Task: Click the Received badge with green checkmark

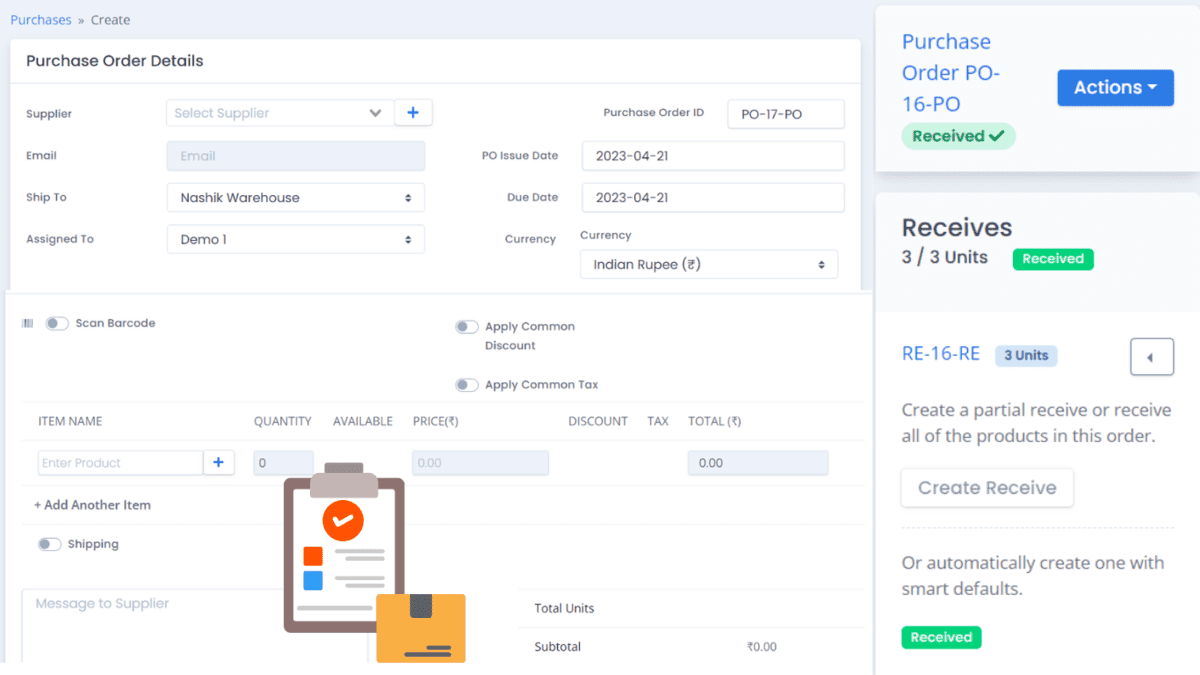Action: coord(957,135)
